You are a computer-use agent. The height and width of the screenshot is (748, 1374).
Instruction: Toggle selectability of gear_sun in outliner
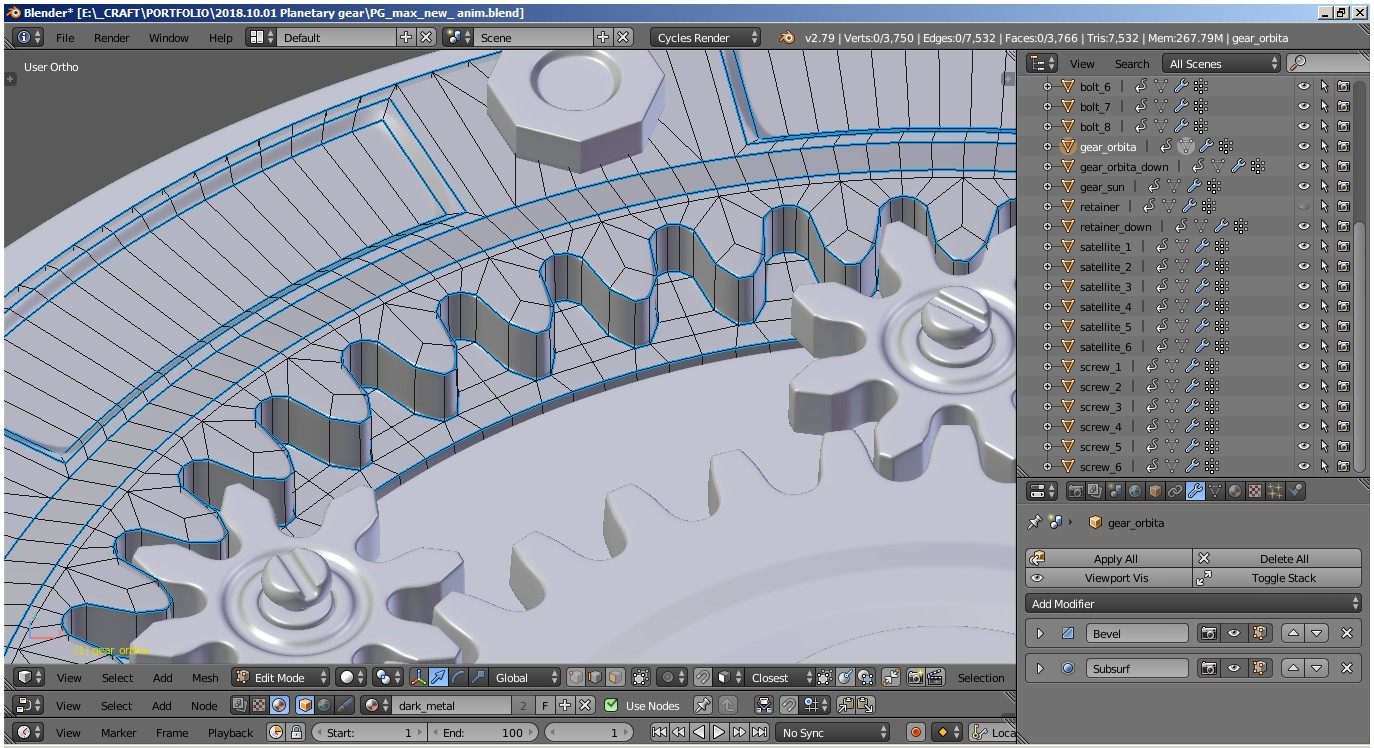[x=1324, y=187]
